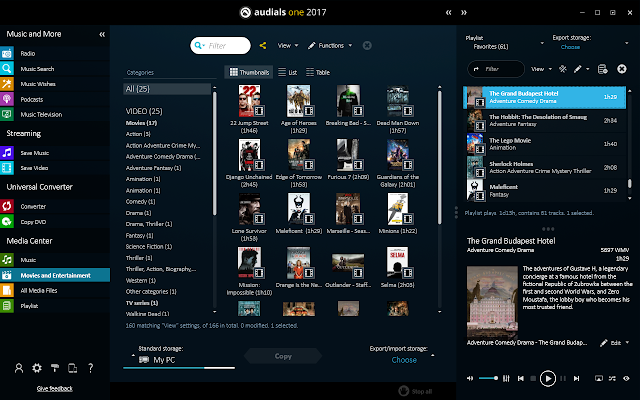Viewport: 640px width, 400px height.
Task: Expand the Standard storage selector arrow
Action: click(x=133, y=356)
